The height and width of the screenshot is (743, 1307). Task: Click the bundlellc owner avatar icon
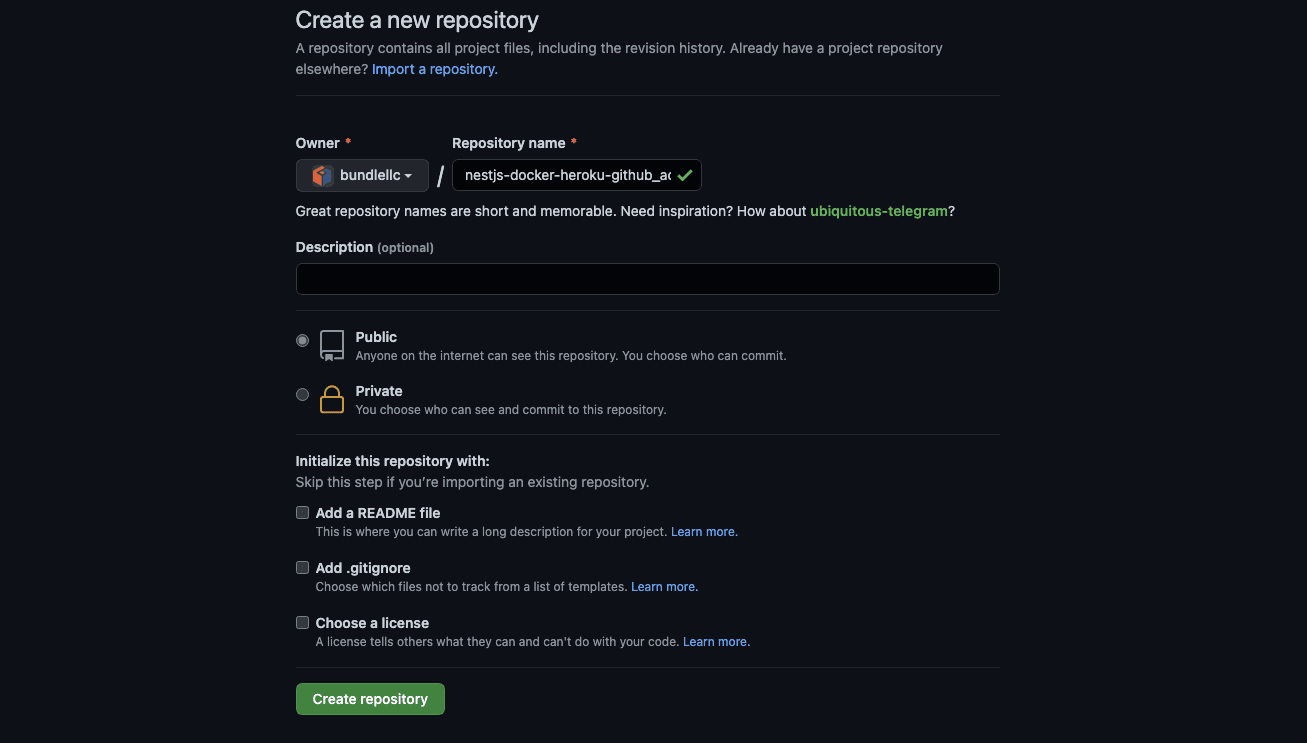tap(322, 176)
